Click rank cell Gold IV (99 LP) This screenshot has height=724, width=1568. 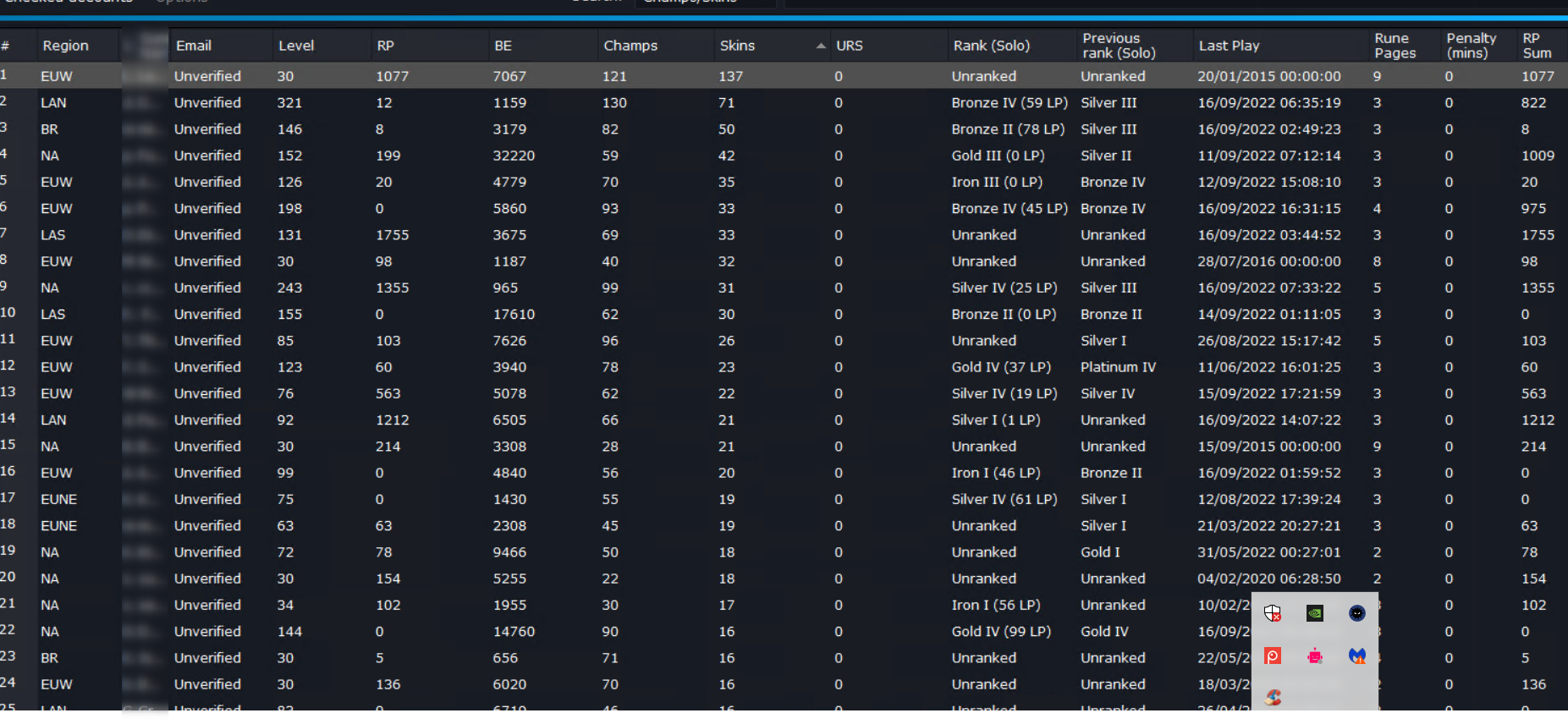(1000, 631)
